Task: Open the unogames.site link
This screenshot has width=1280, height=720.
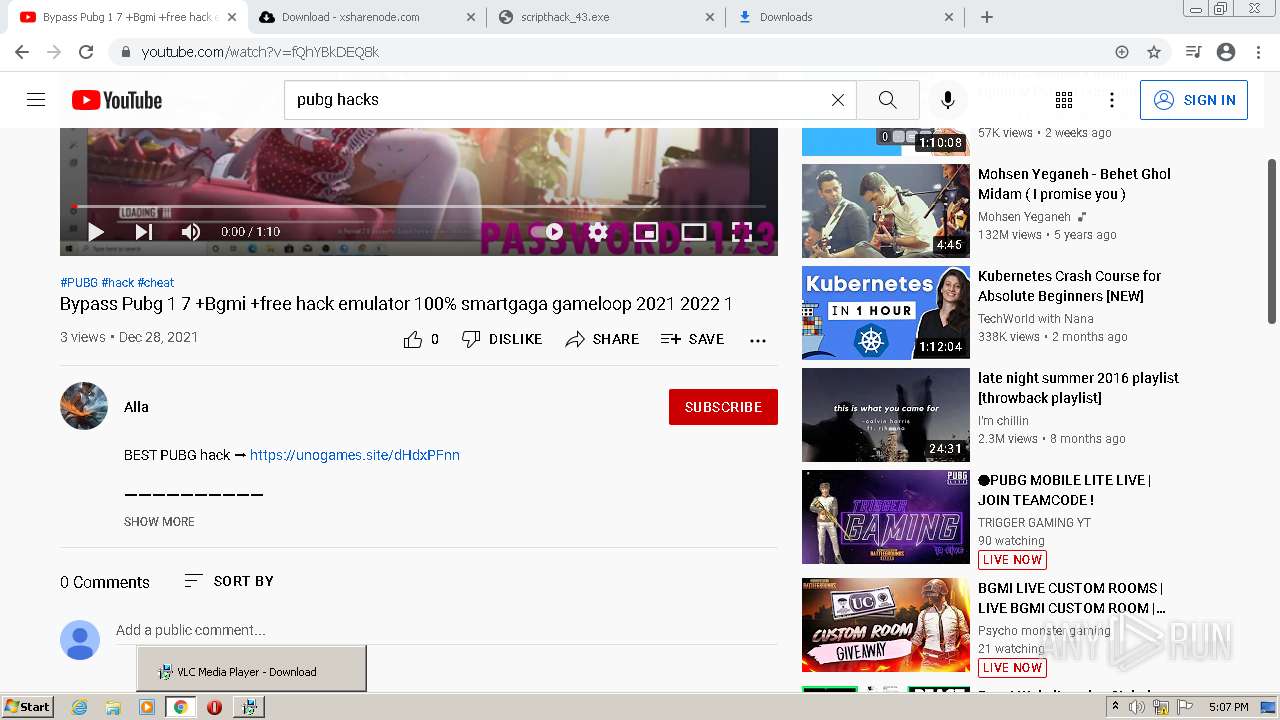Action: [355, 455]
